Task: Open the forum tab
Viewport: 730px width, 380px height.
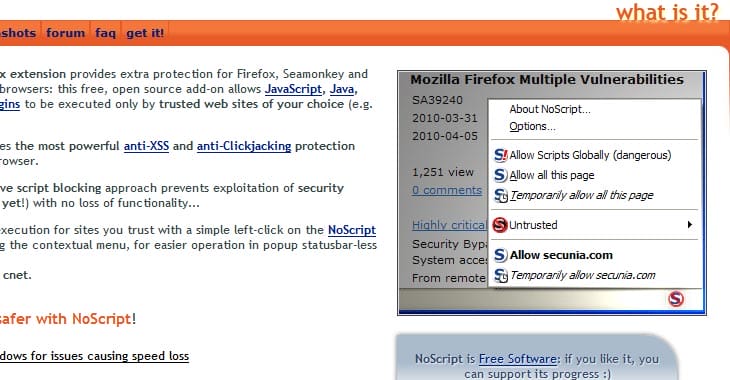Action: [x=66, y=33]
